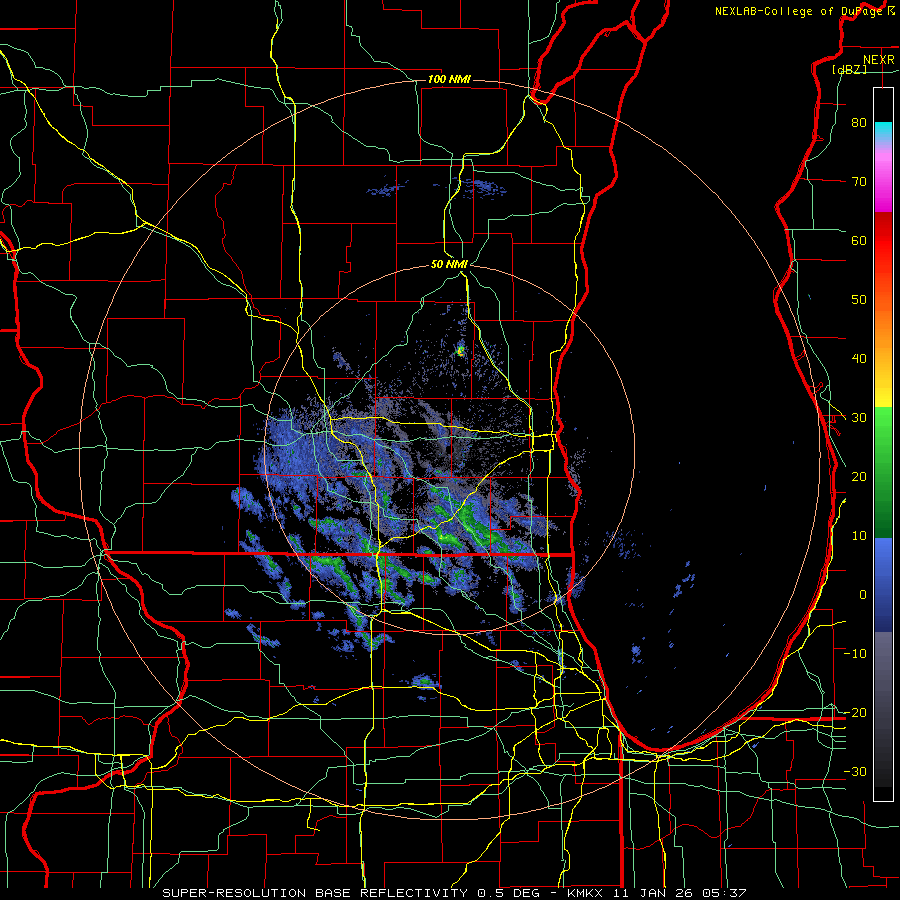This screenshot has height=900, width=900.
Task: Click the 30 value on the dBZ scale
Action: 859,418
